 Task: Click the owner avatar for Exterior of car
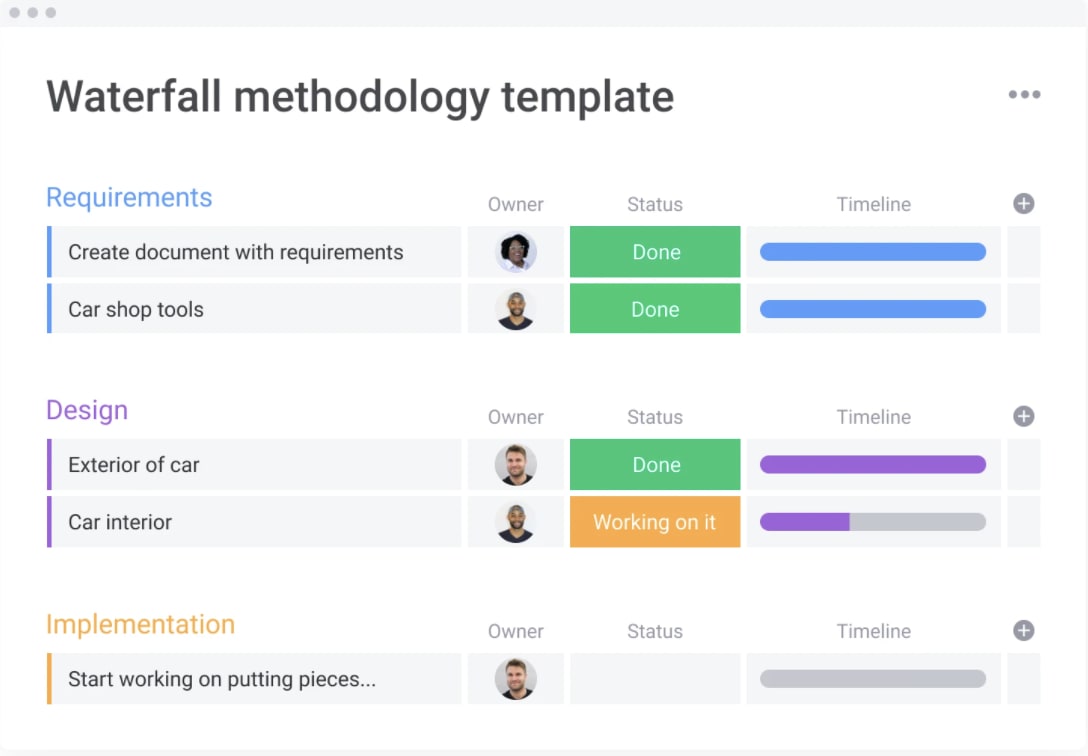515,464
